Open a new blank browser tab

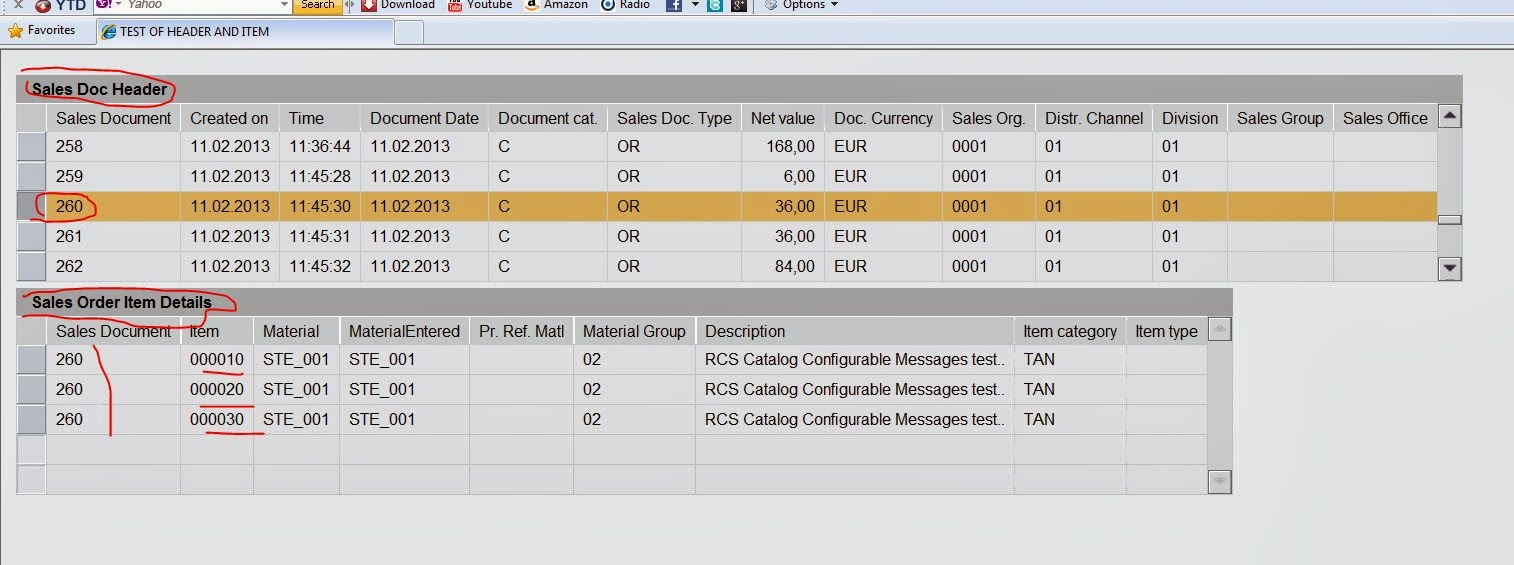[409, 32]
